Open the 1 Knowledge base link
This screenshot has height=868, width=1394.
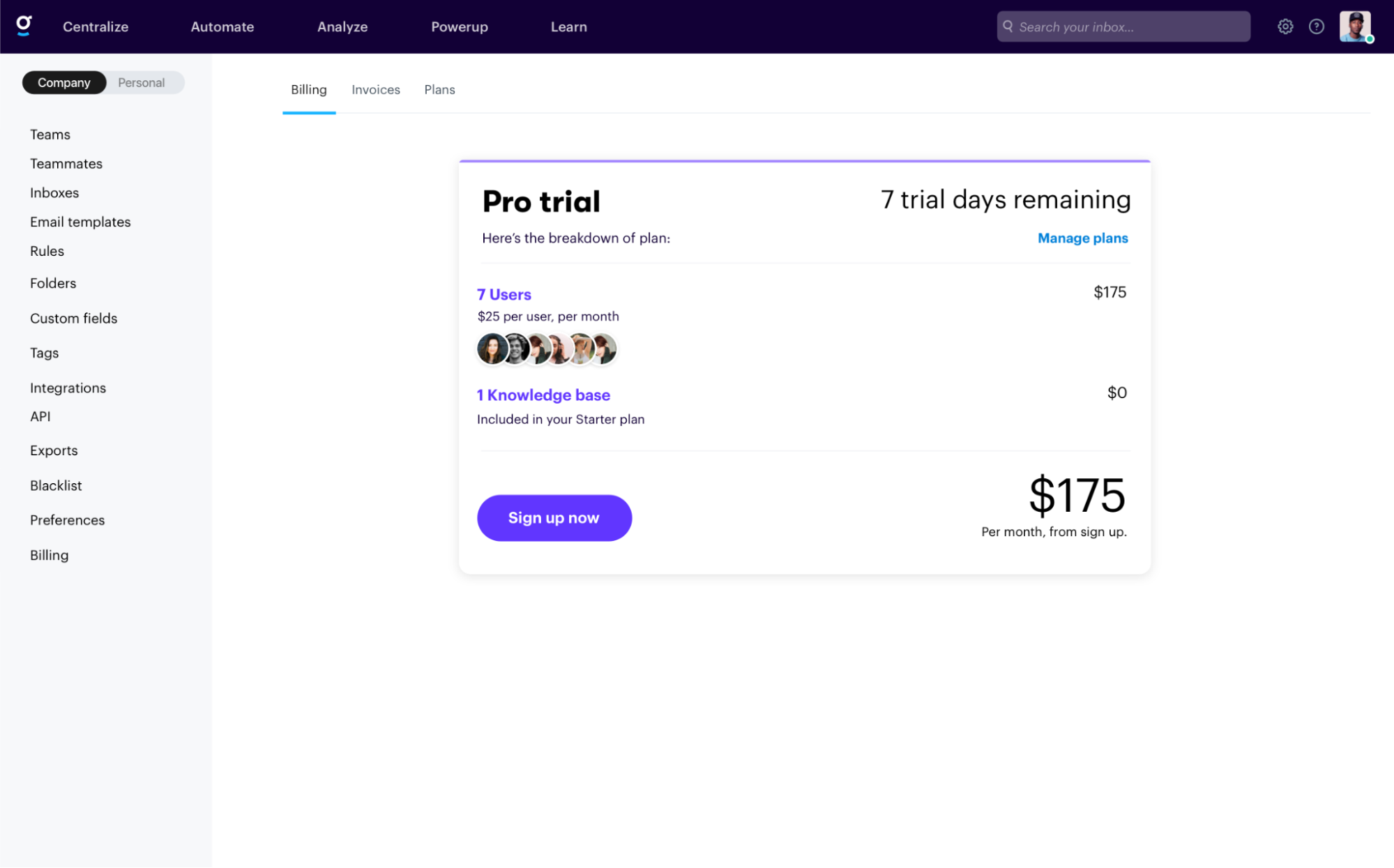[x=543, y=395]
